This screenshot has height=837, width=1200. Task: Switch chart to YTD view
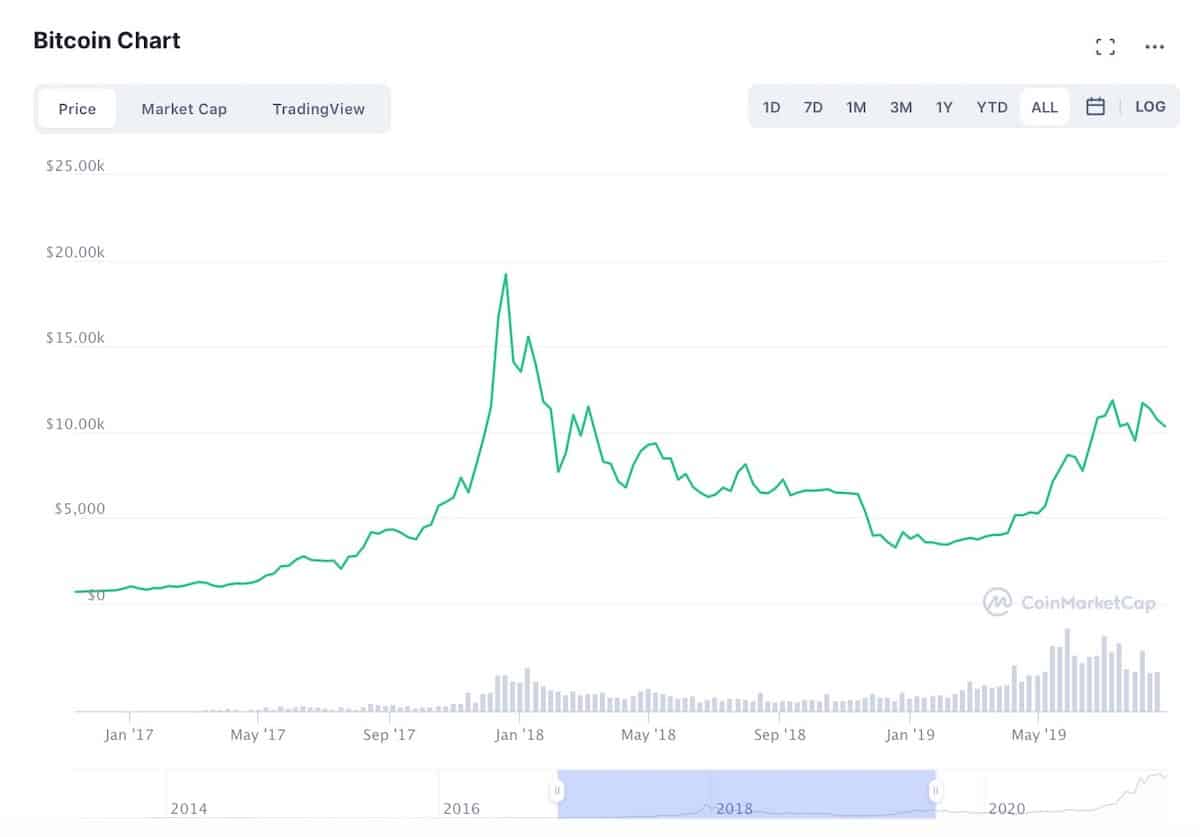[992, 106]
